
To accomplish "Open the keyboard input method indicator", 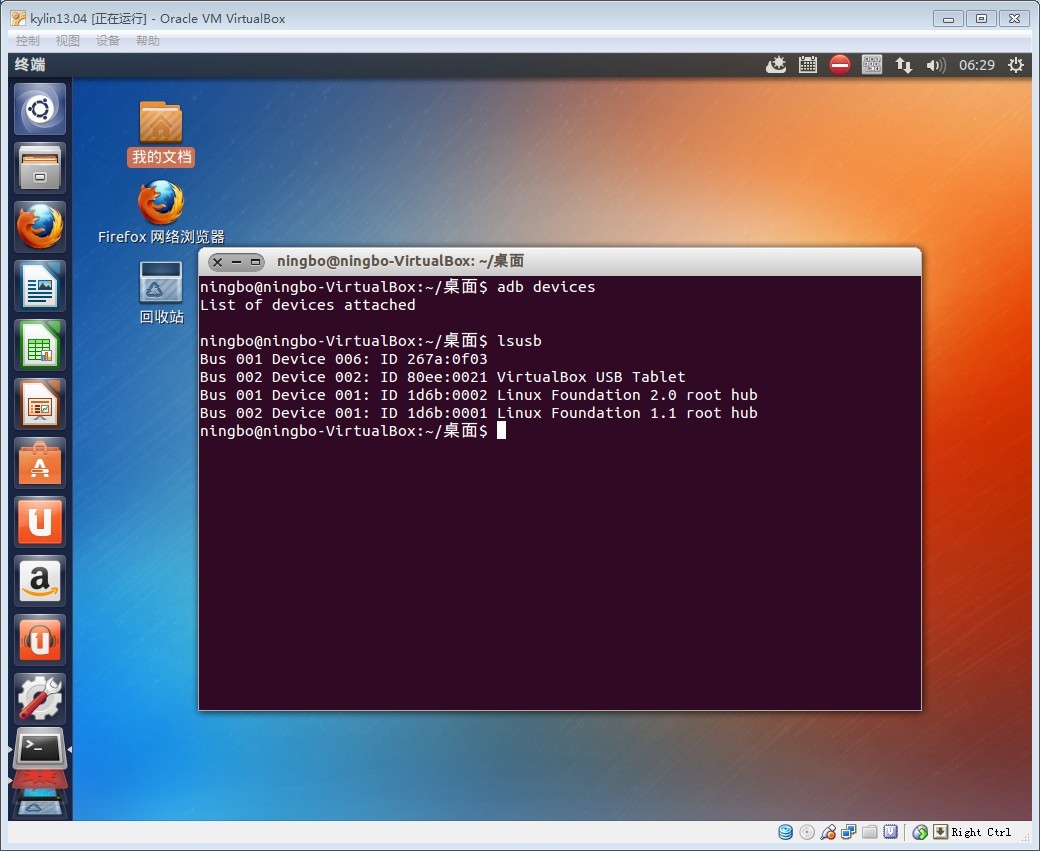I will 872,65.
